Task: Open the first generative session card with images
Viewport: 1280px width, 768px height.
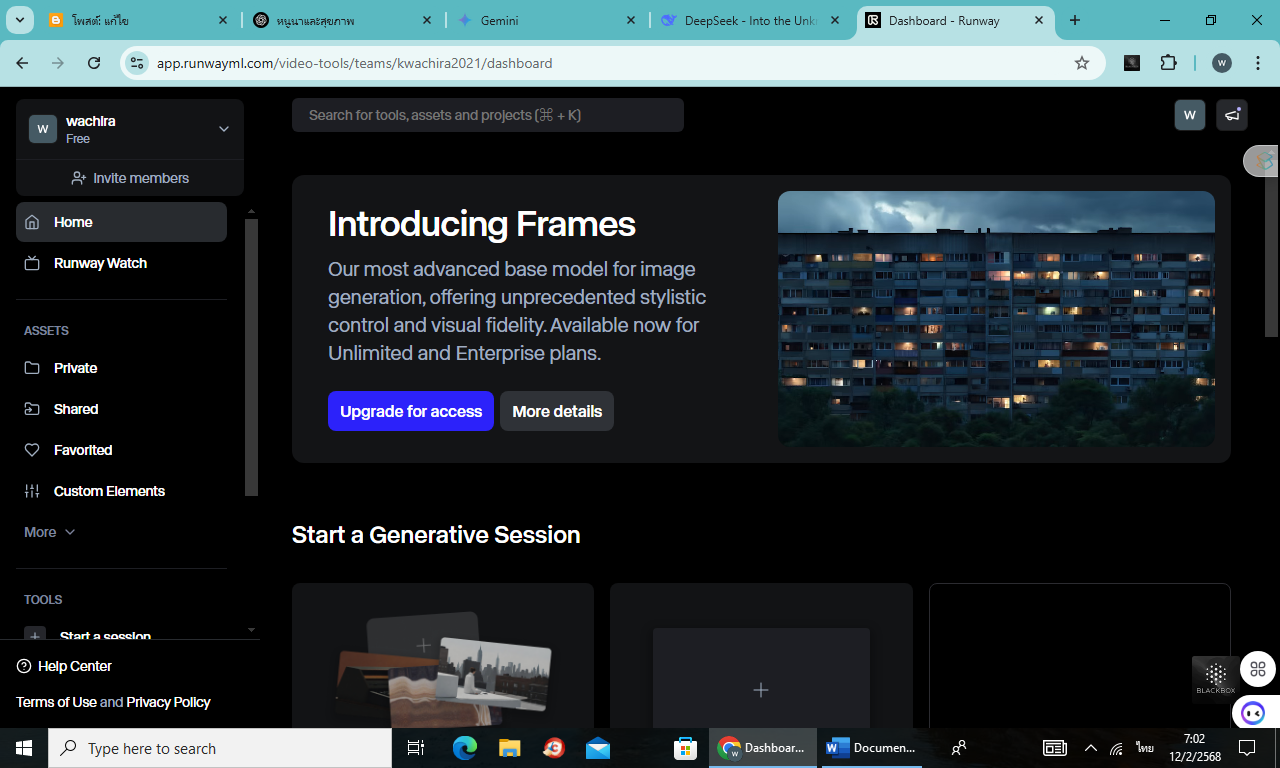Action: [x=443, y=656]
